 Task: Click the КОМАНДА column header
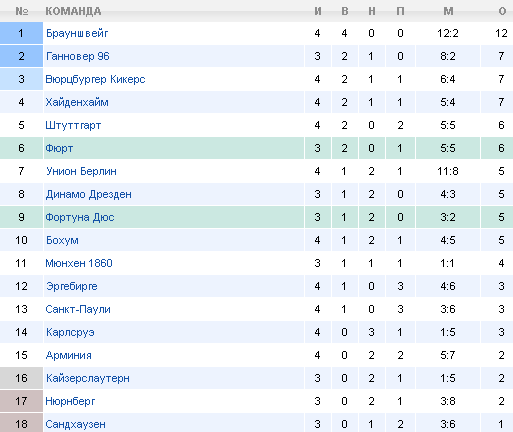tap(73, 11)
